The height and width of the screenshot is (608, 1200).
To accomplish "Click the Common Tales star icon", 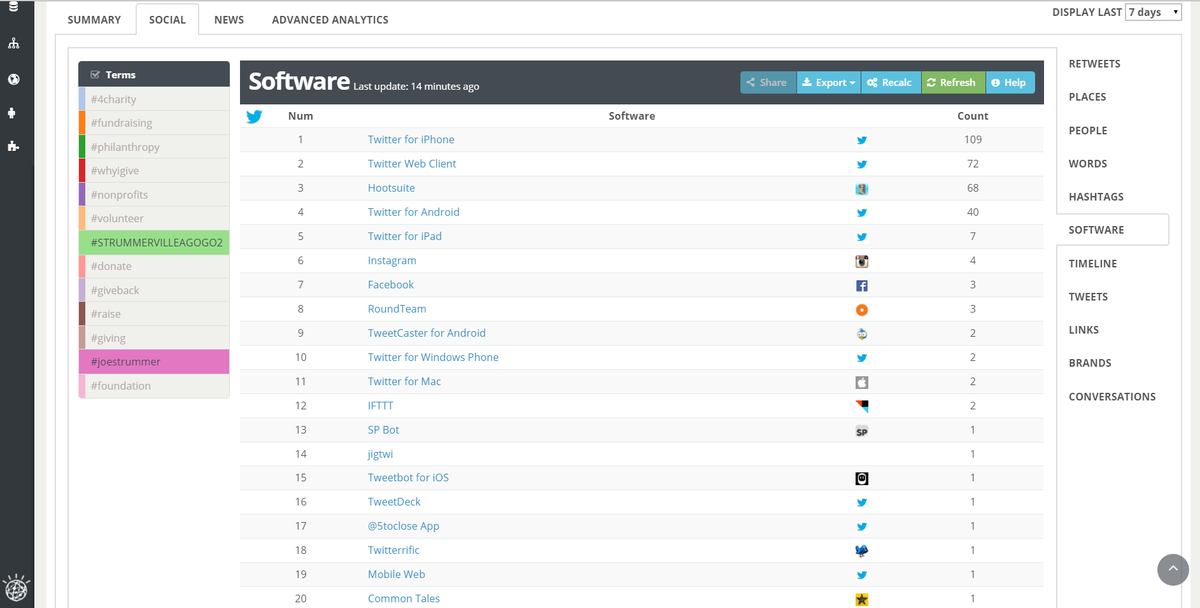I will (861, 600).
